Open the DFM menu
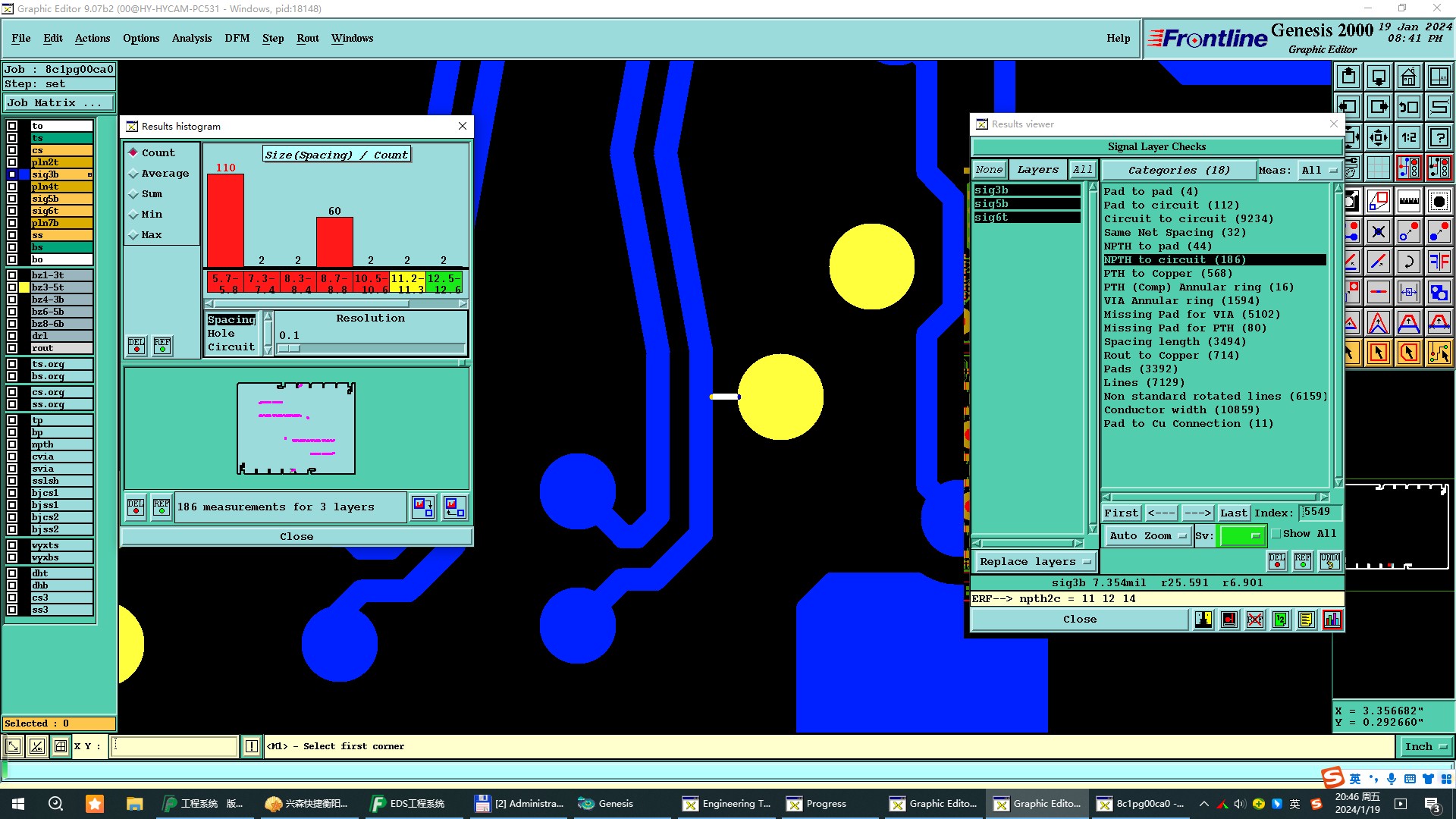This screenshot has width=1456, height=819. pos(237,38)
